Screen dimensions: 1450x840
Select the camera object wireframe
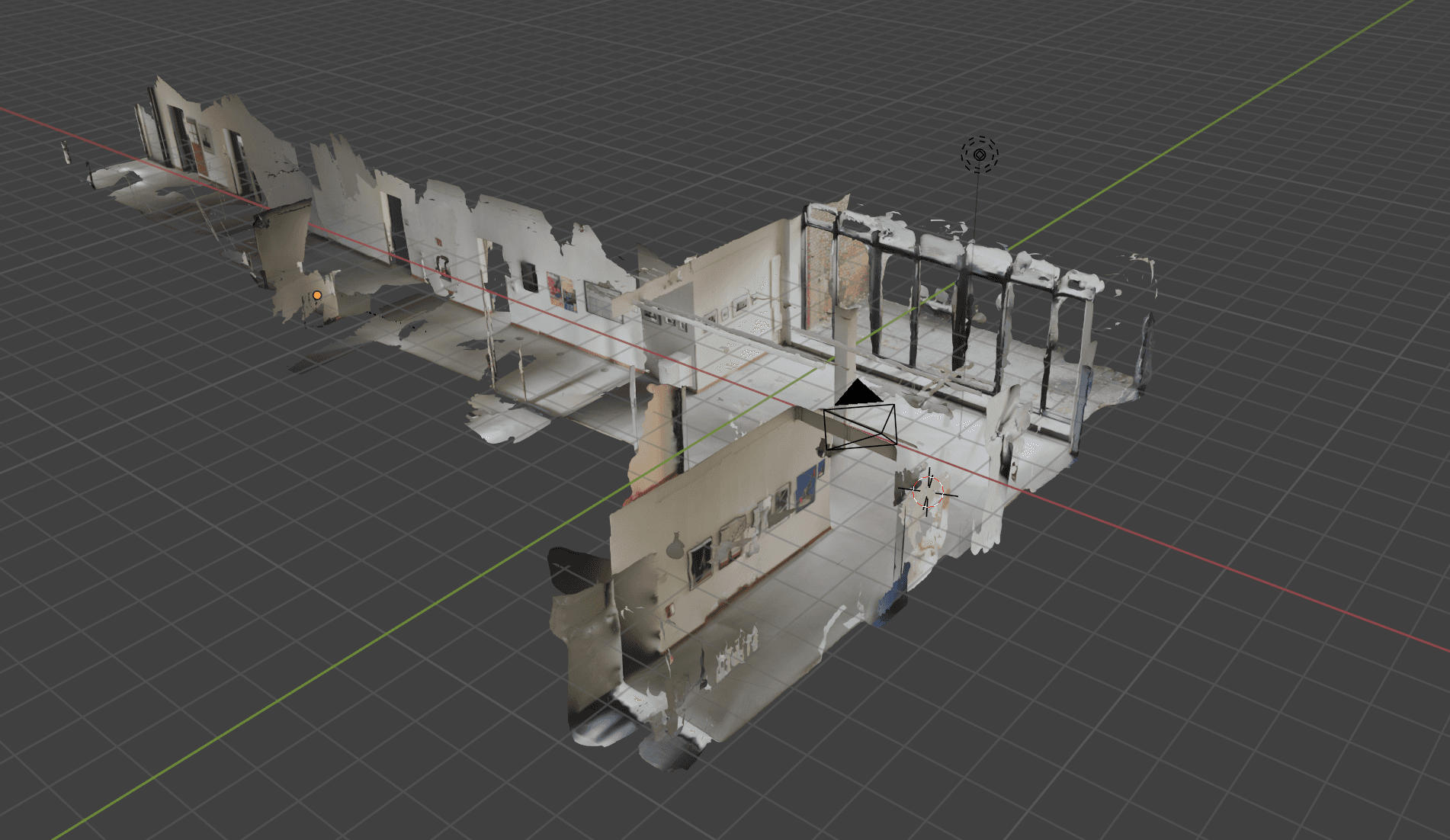tap(859, 428)
